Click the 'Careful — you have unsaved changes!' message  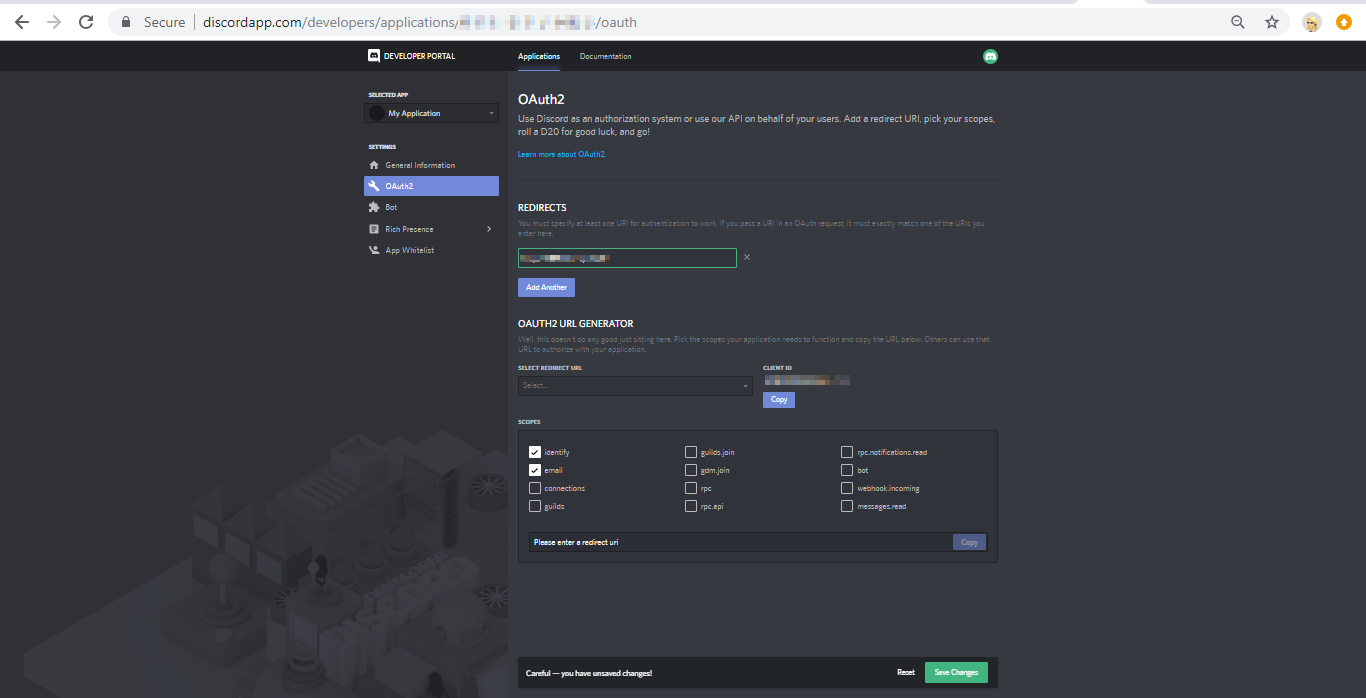589,673
